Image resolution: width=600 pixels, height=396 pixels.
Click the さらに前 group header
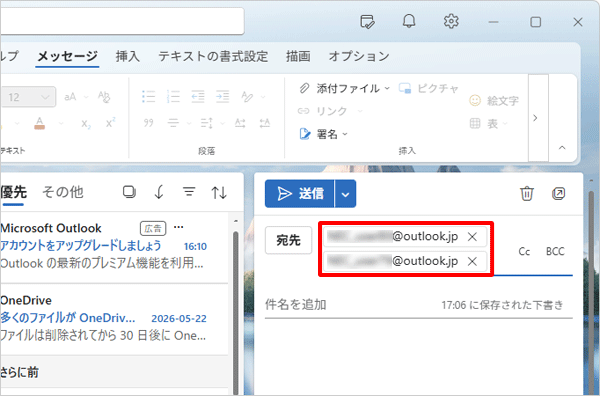coord(114,372)
